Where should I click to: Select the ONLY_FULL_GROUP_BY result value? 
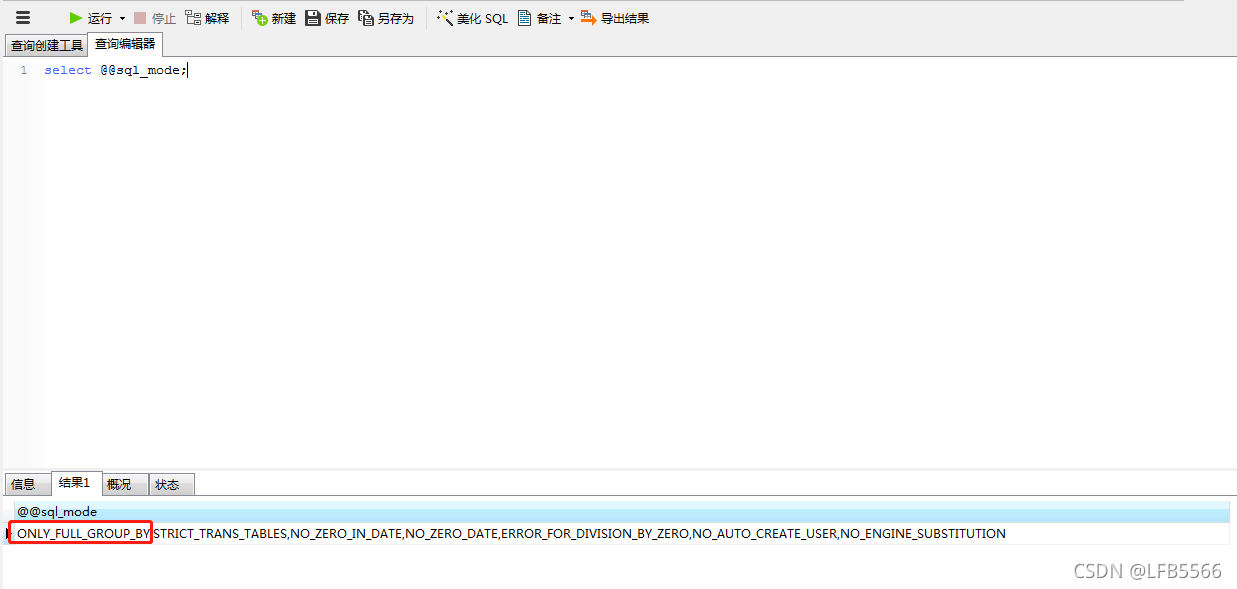[x=79, y=533]
